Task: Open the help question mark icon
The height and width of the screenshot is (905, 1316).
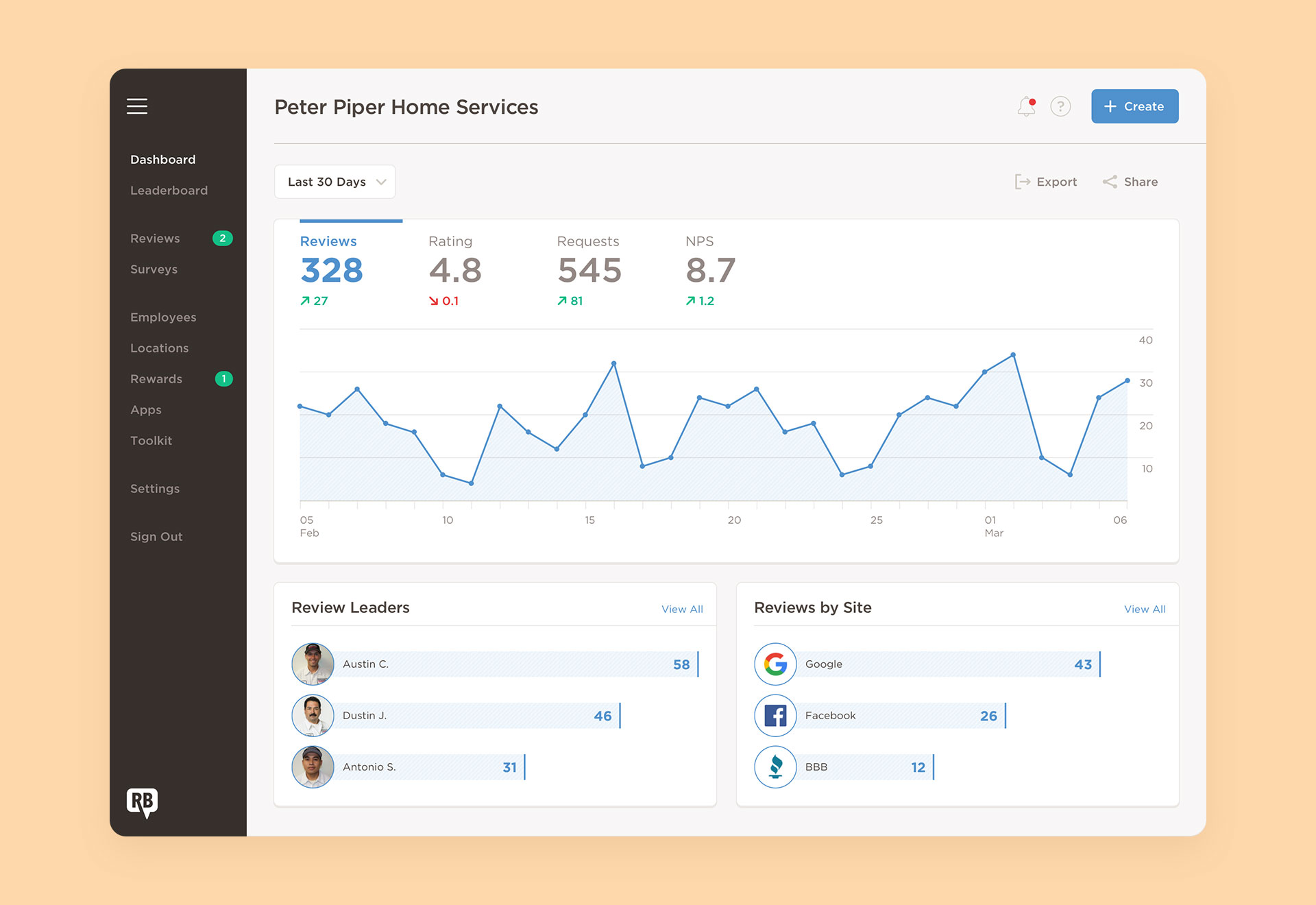Action: [x=1060, y=106]
